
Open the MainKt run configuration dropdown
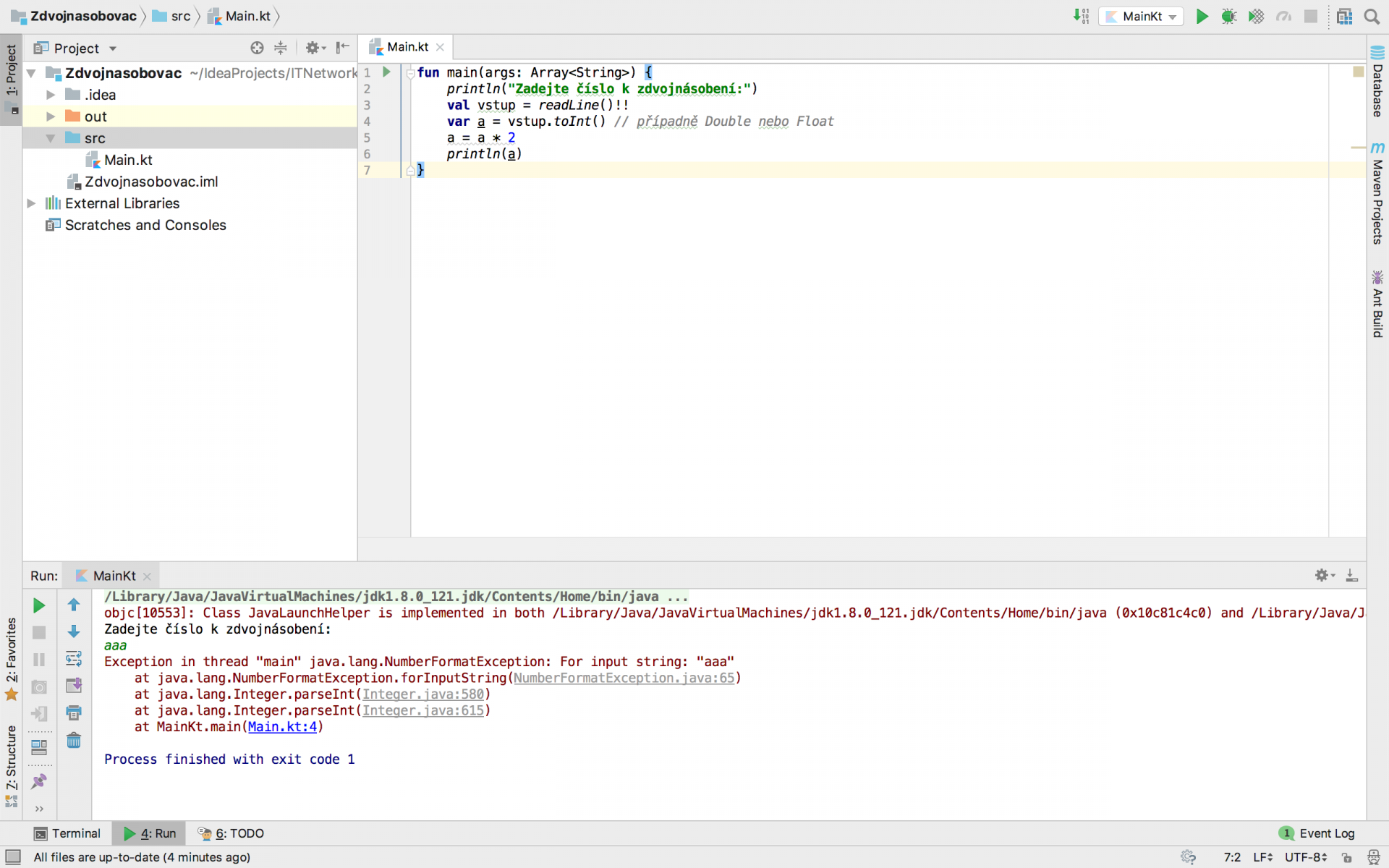(1142, 16)
